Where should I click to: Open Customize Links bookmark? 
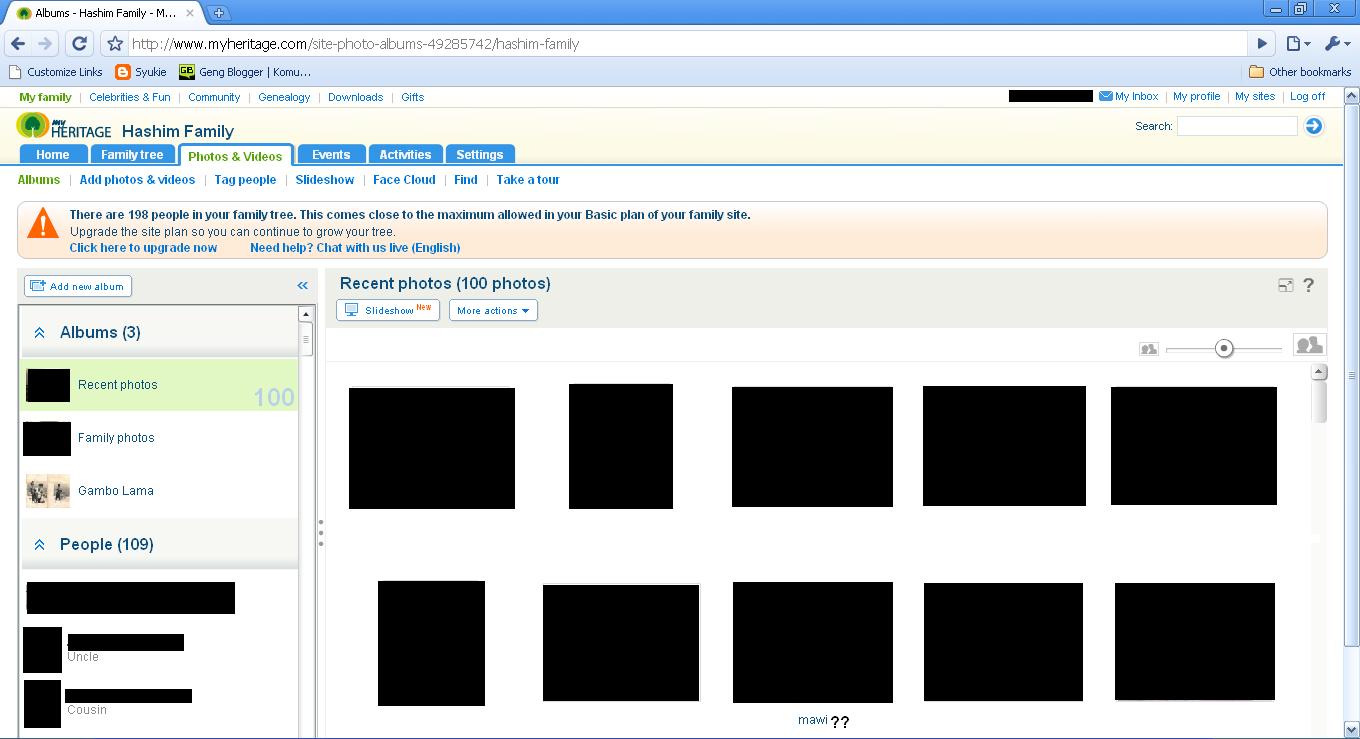click(x=56, y=72)
